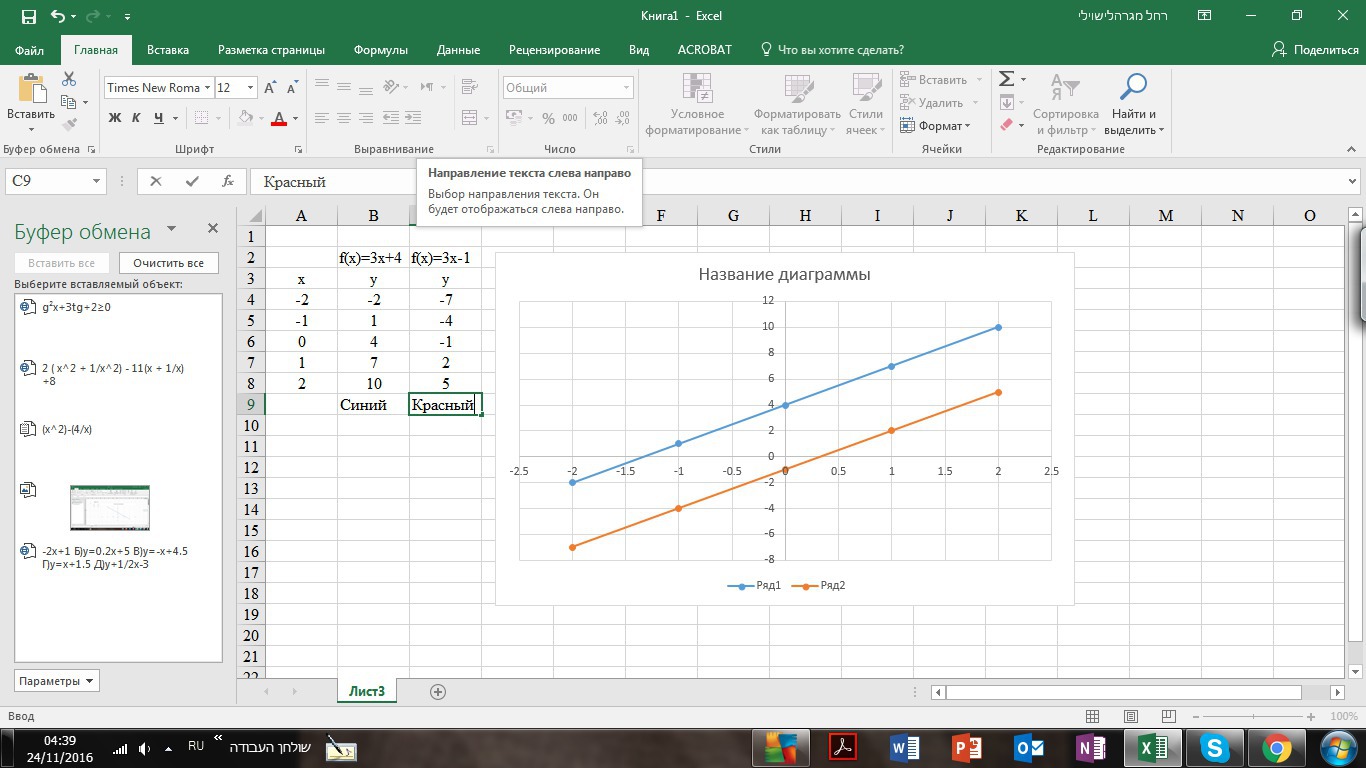Switch to Page Layout view icon in the status bar
This screenshot has height=768, width=1366.
click(1130, 716)
